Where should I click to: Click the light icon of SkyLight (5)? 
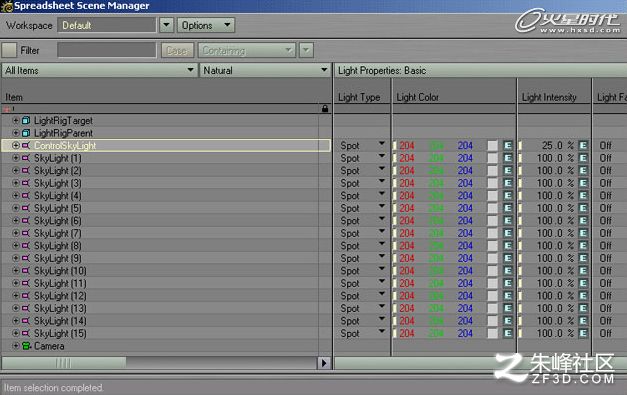tap(26, 208)
